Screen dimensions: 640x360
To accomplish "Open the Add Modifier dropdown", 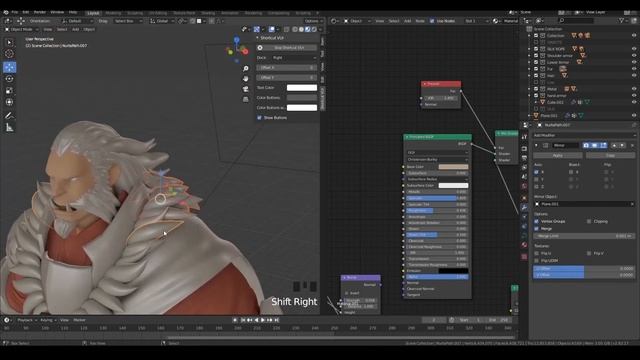I will (x=584, y=135).
